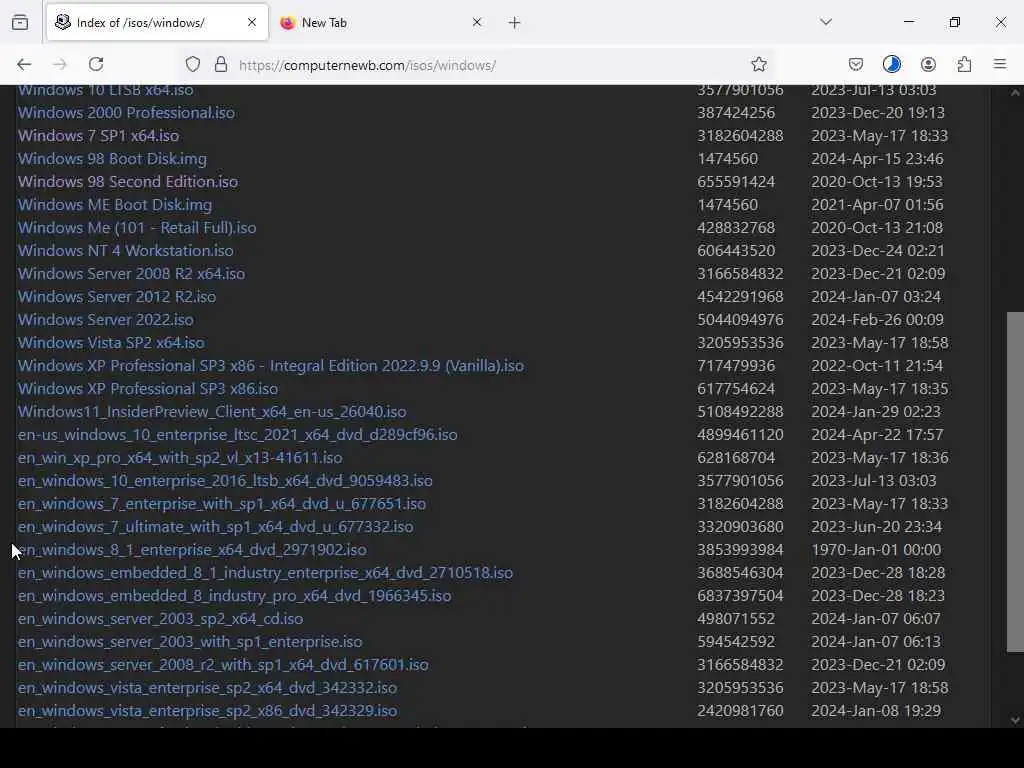Switch to the New Tab tab
1024x768 pixels.
click(379, 23)
